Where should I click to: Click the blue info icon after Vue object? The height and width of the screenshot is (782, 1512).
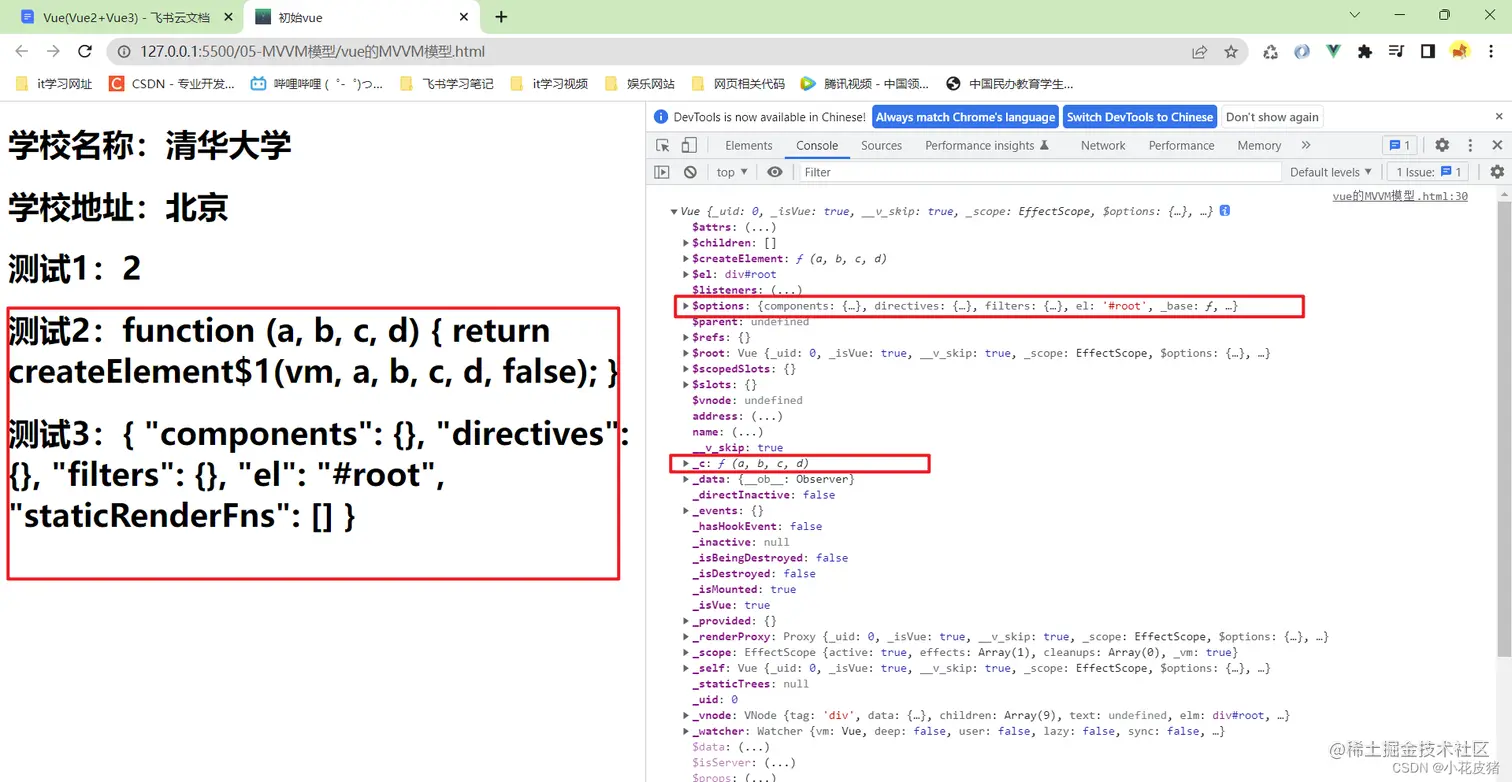[1225, 211]
